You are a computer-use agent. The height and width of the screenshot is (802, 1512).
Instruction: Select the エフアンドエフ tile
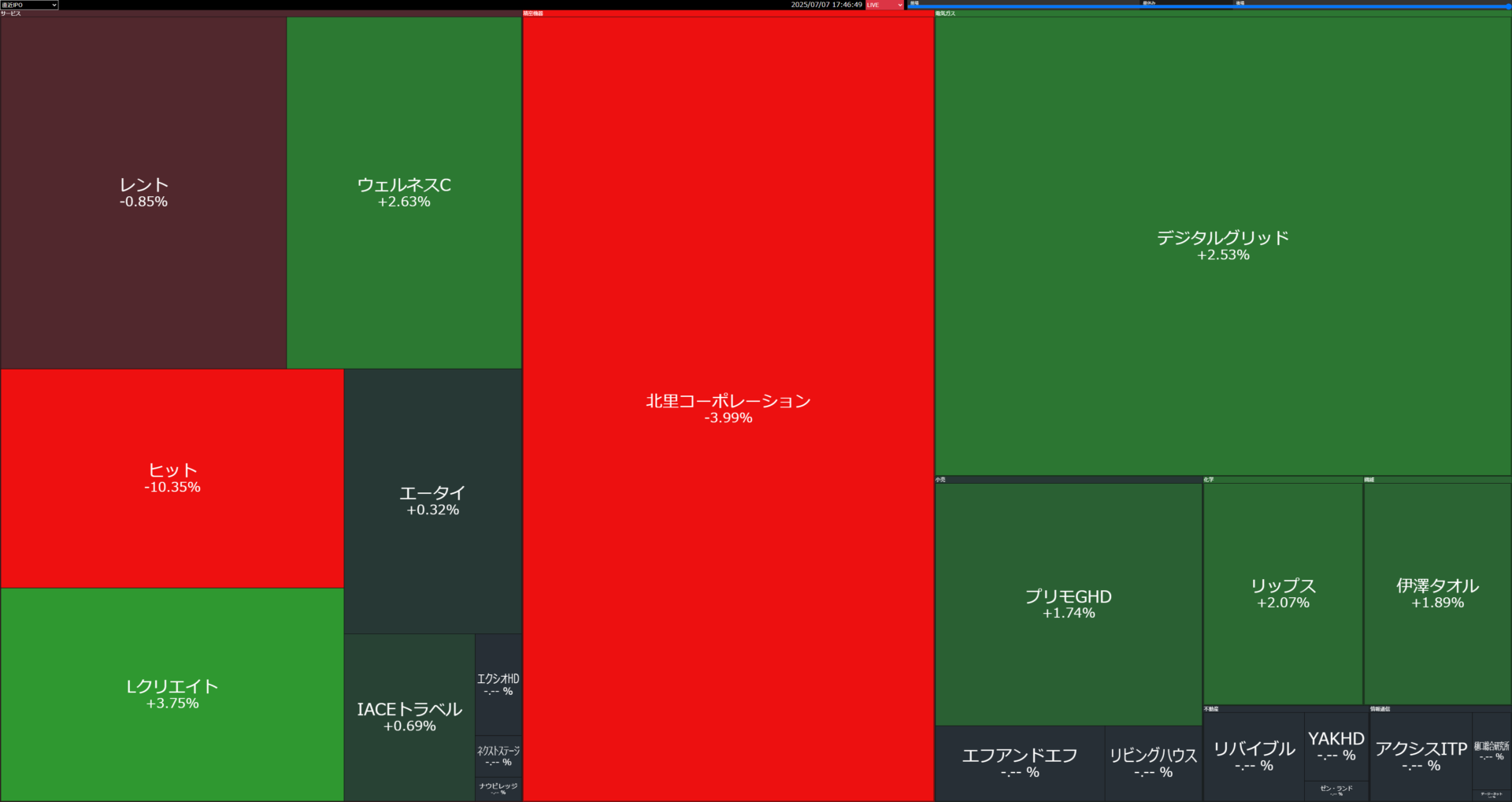point(1020,763)
